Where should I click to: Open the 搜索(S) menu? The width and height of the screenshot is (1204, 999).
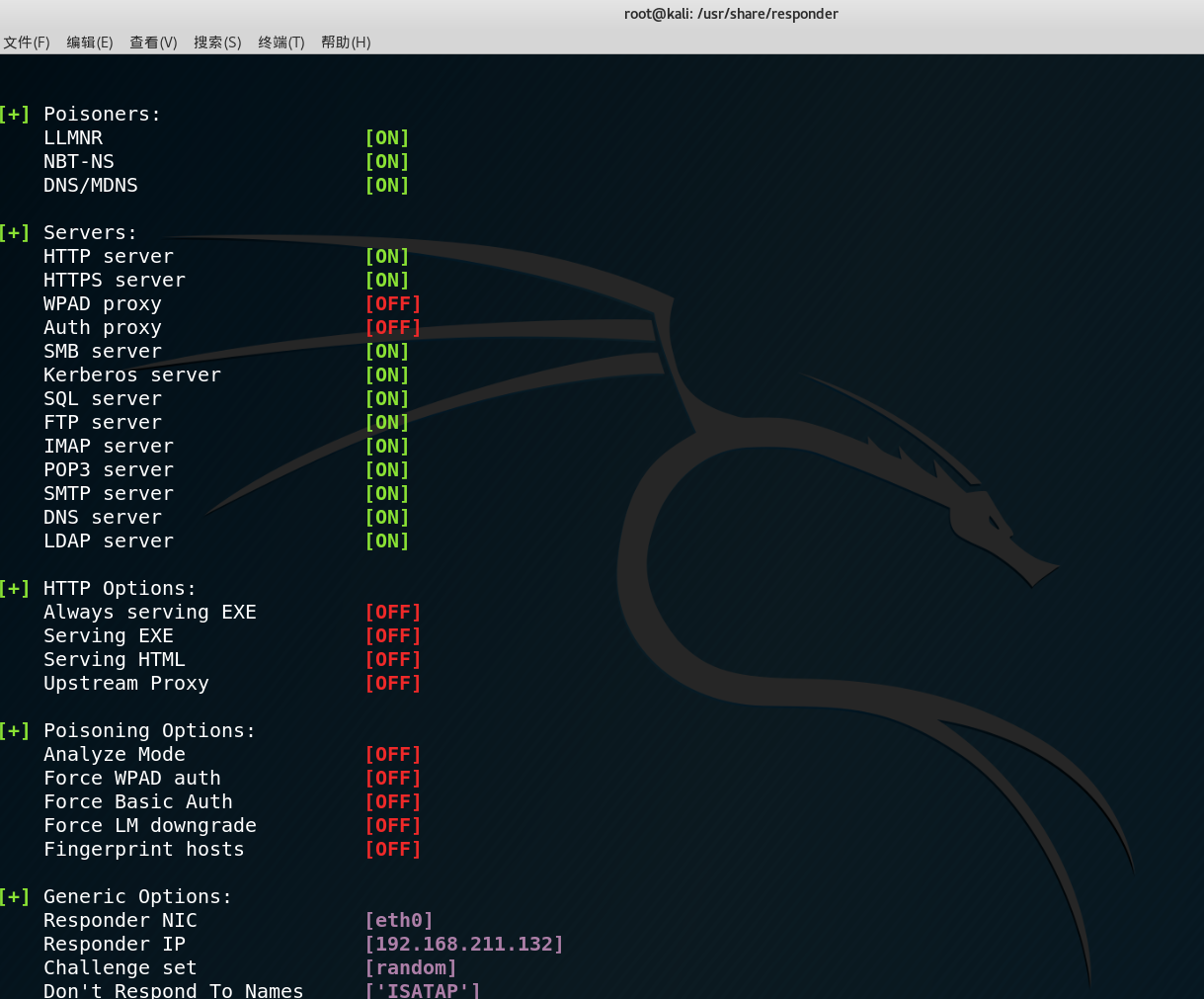tap(217, 42)
